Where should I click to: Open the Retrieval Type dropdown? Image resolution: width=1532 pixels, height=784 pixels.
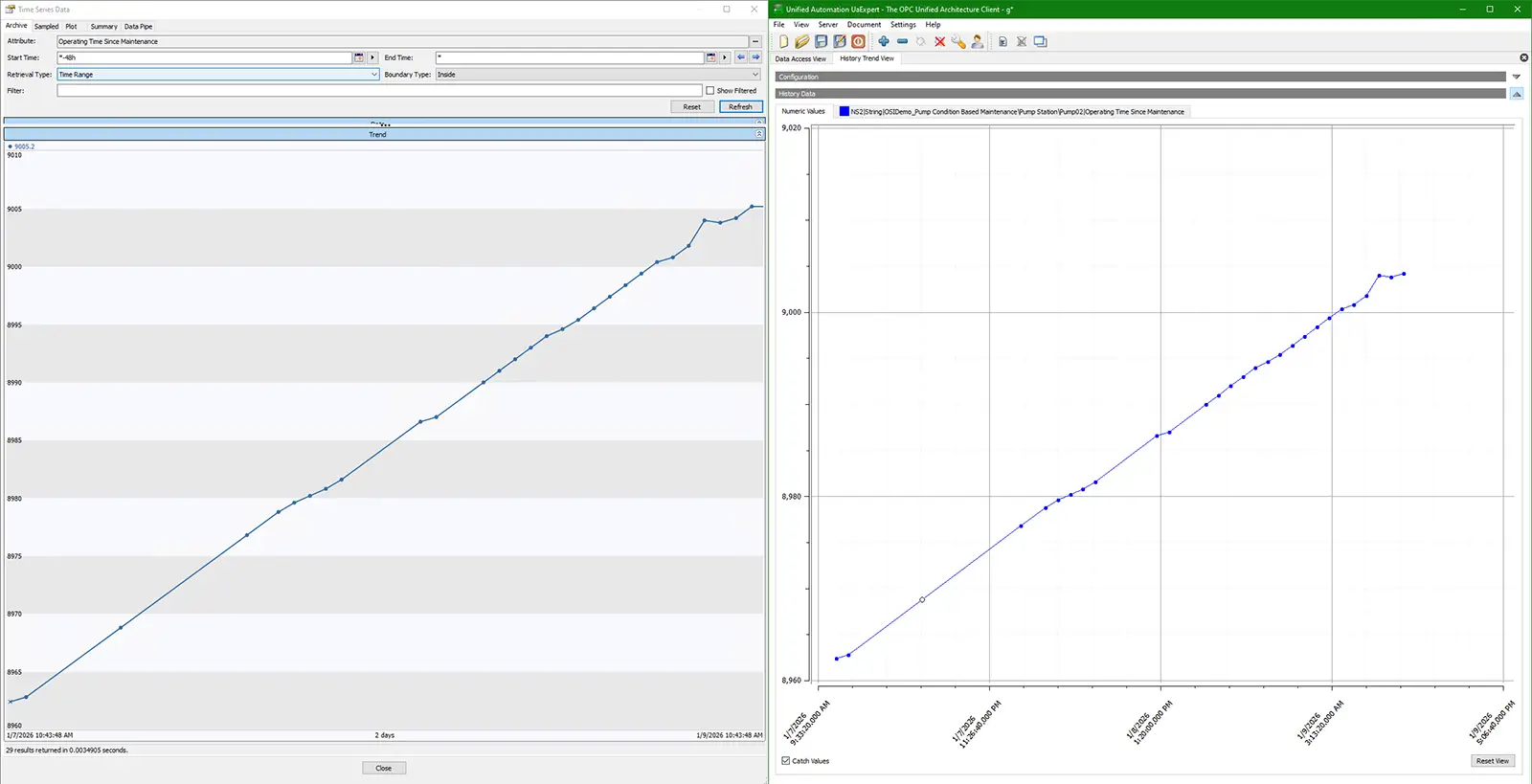[373, 75]
